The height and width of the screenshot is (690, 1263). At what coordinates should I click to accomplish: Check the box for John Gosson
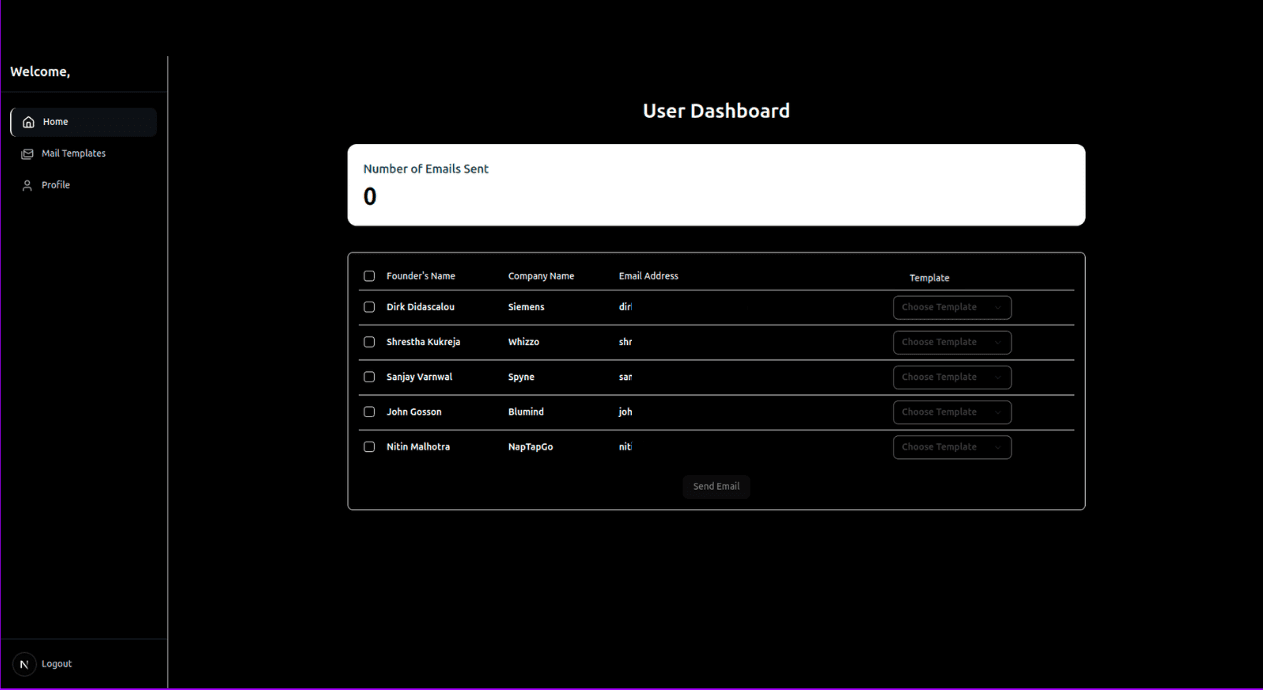(x=369, y=412)
